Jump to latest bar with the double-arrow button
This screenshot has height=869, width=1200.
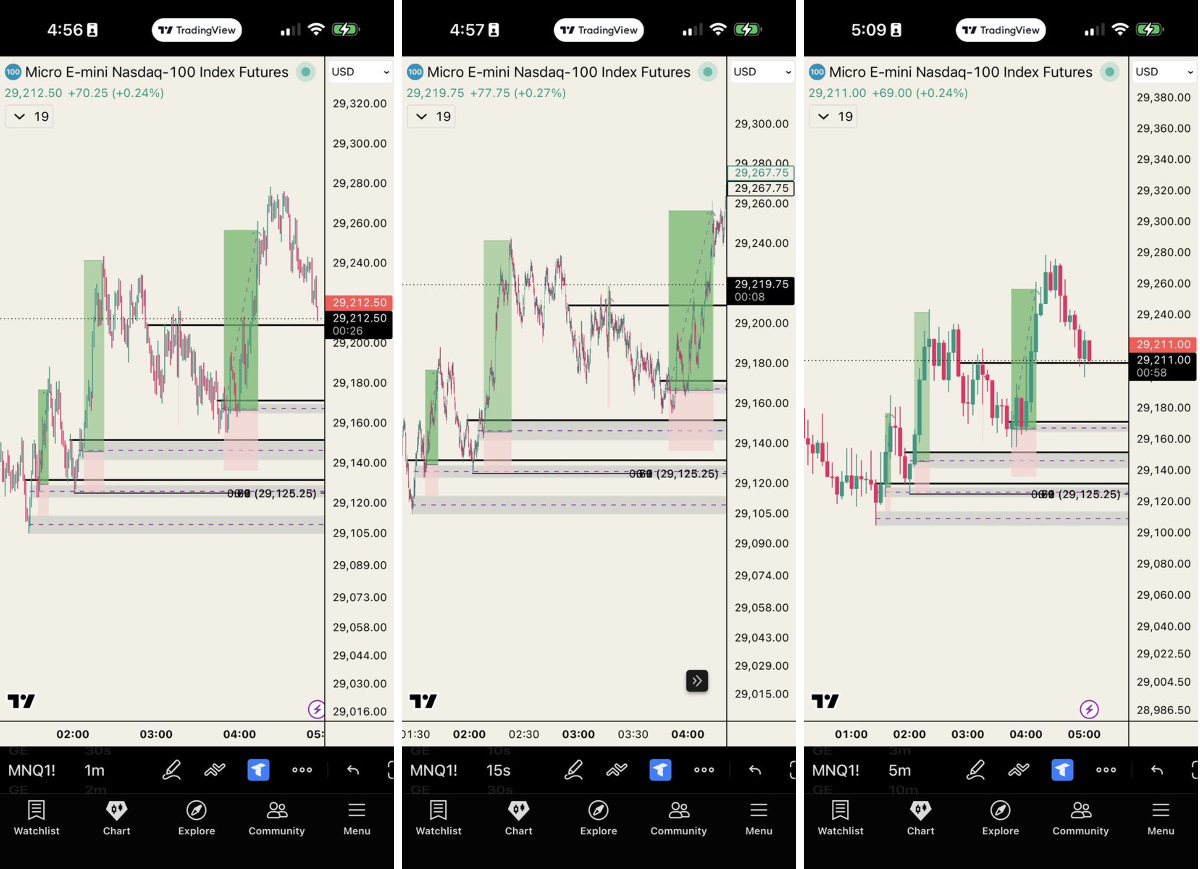click(x=698, y=681)
